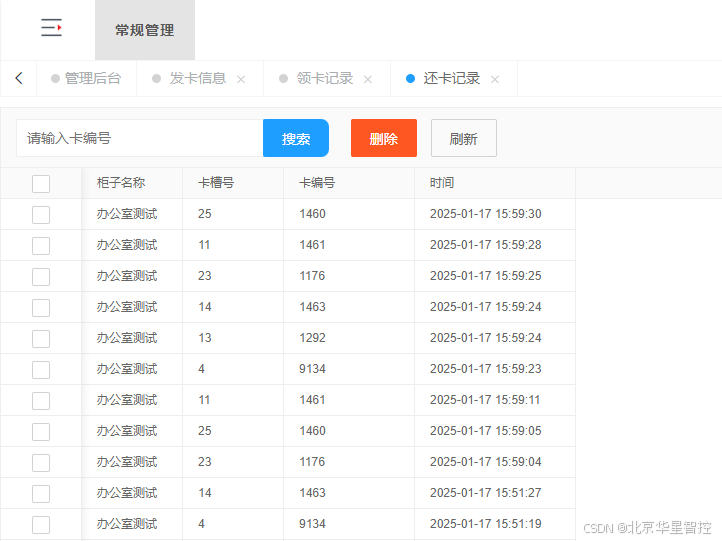The height and width of the screenshot is (541, 722).
Task: Switch to the 领卡记录 tab
Action: pos(325,78)
